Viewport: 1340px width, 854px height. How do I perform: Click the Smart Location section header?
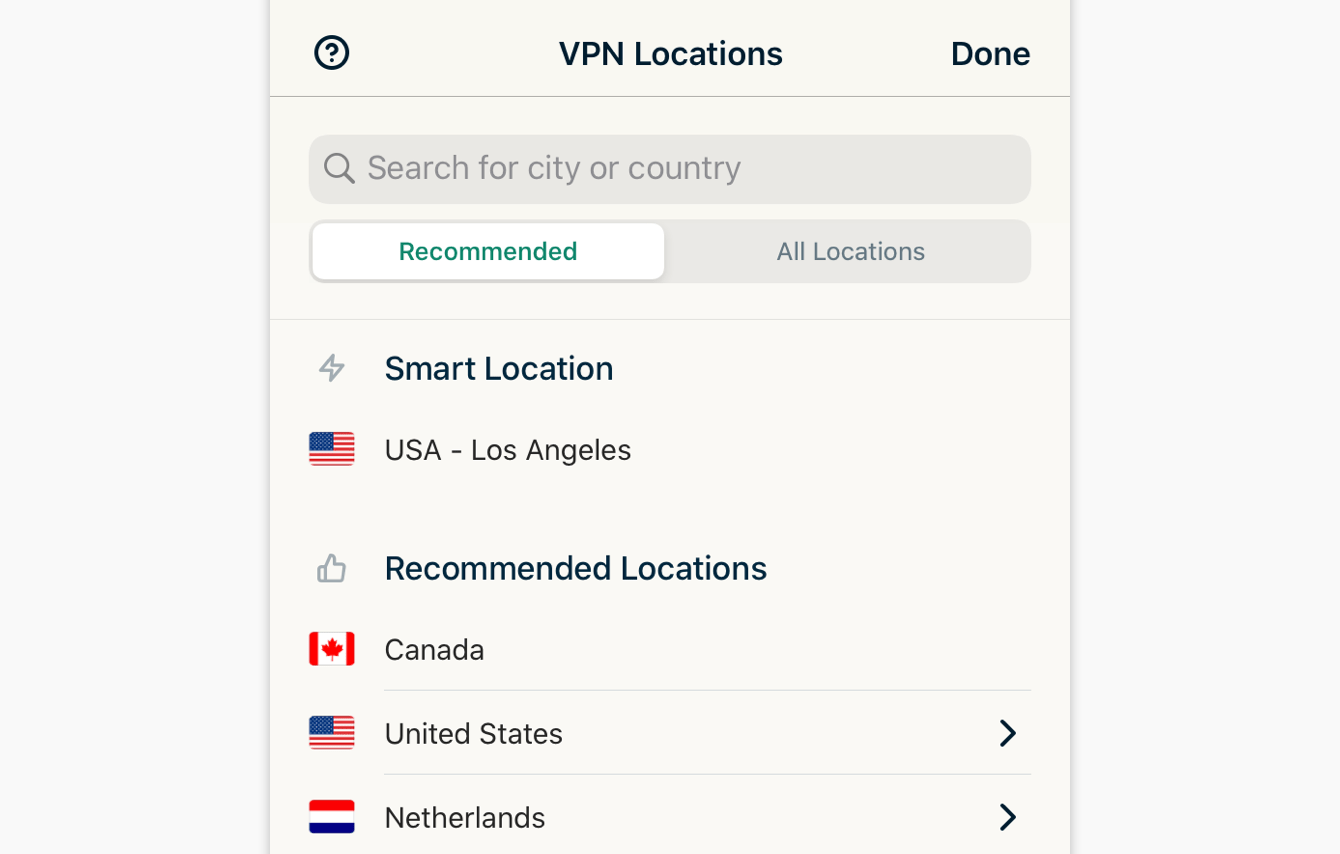498,368
